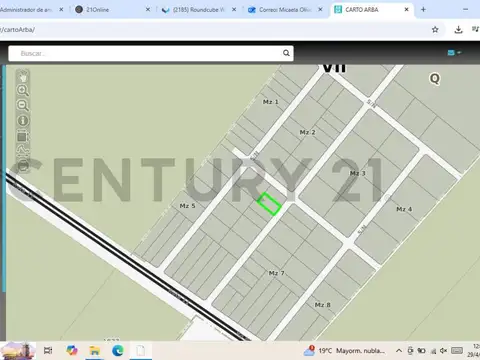Open File Explorer from taskbar
The width and height of the screenshot is (480, 360).
coord(95,350)
